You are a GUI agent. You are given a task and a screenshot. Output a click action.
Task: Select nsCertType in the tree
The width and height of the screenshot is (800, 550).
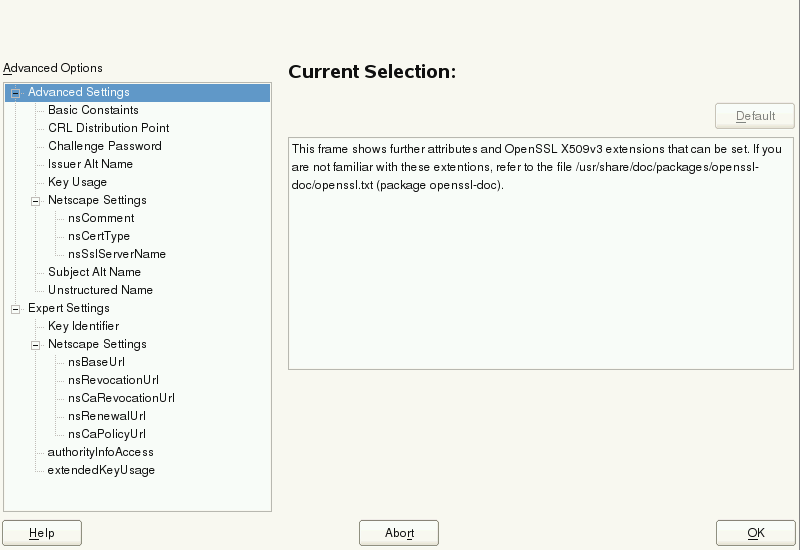click(x=99, y=236)
